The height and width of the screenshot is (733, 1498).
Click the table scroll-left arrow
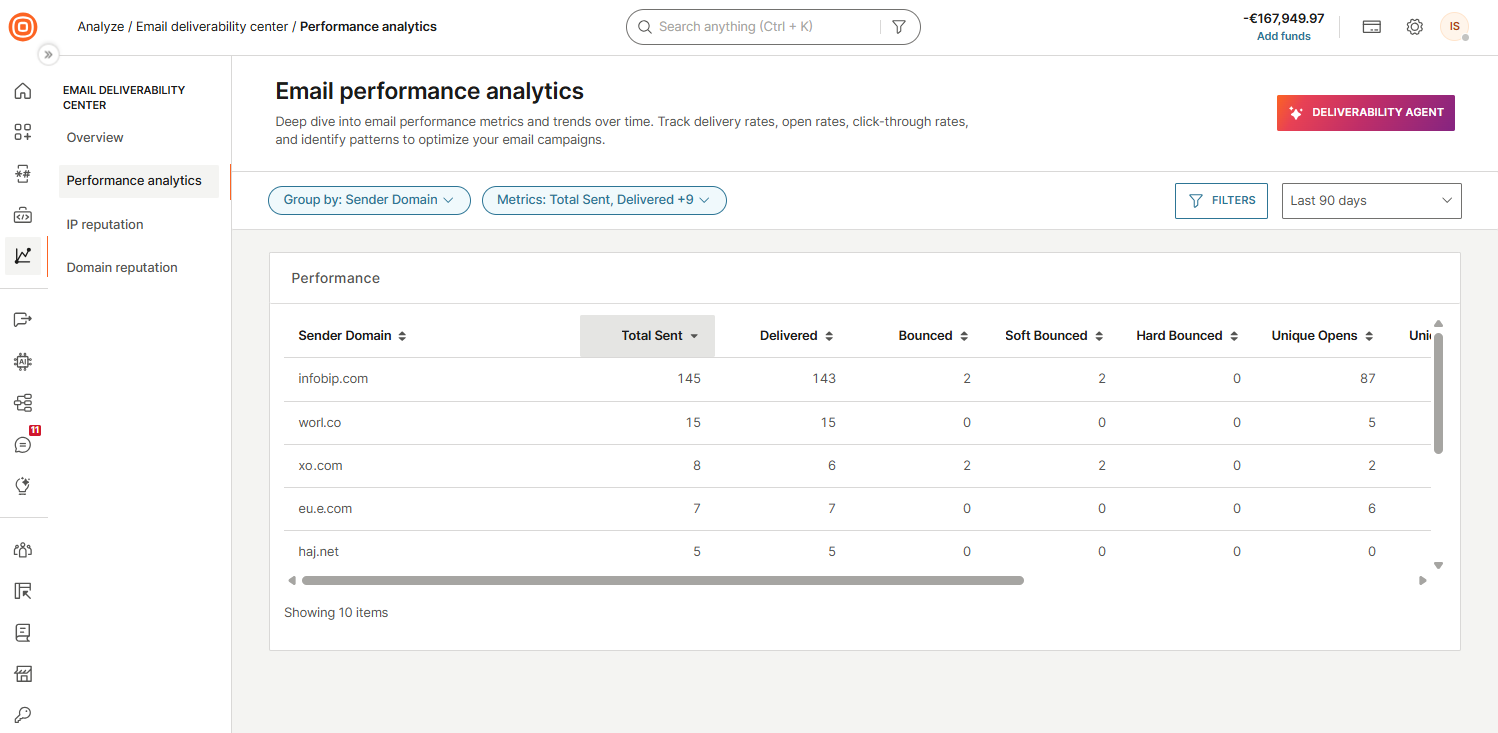tap(292, 580)
